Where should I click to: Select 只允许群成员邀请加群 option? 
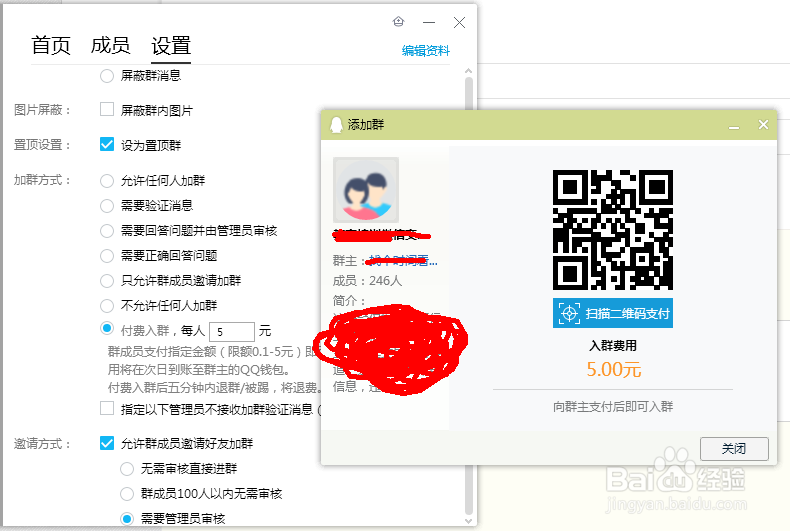point(106,281)
